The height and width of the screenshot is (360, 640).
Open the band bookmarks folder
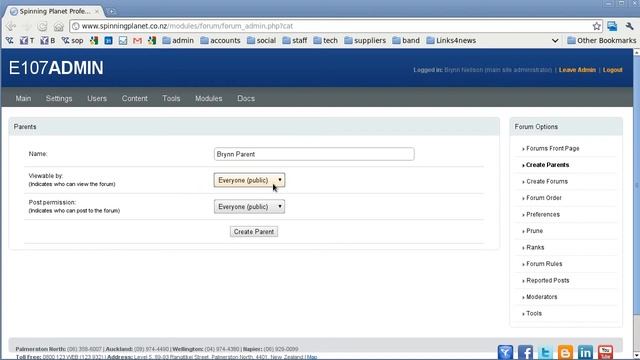click(406, 40)
